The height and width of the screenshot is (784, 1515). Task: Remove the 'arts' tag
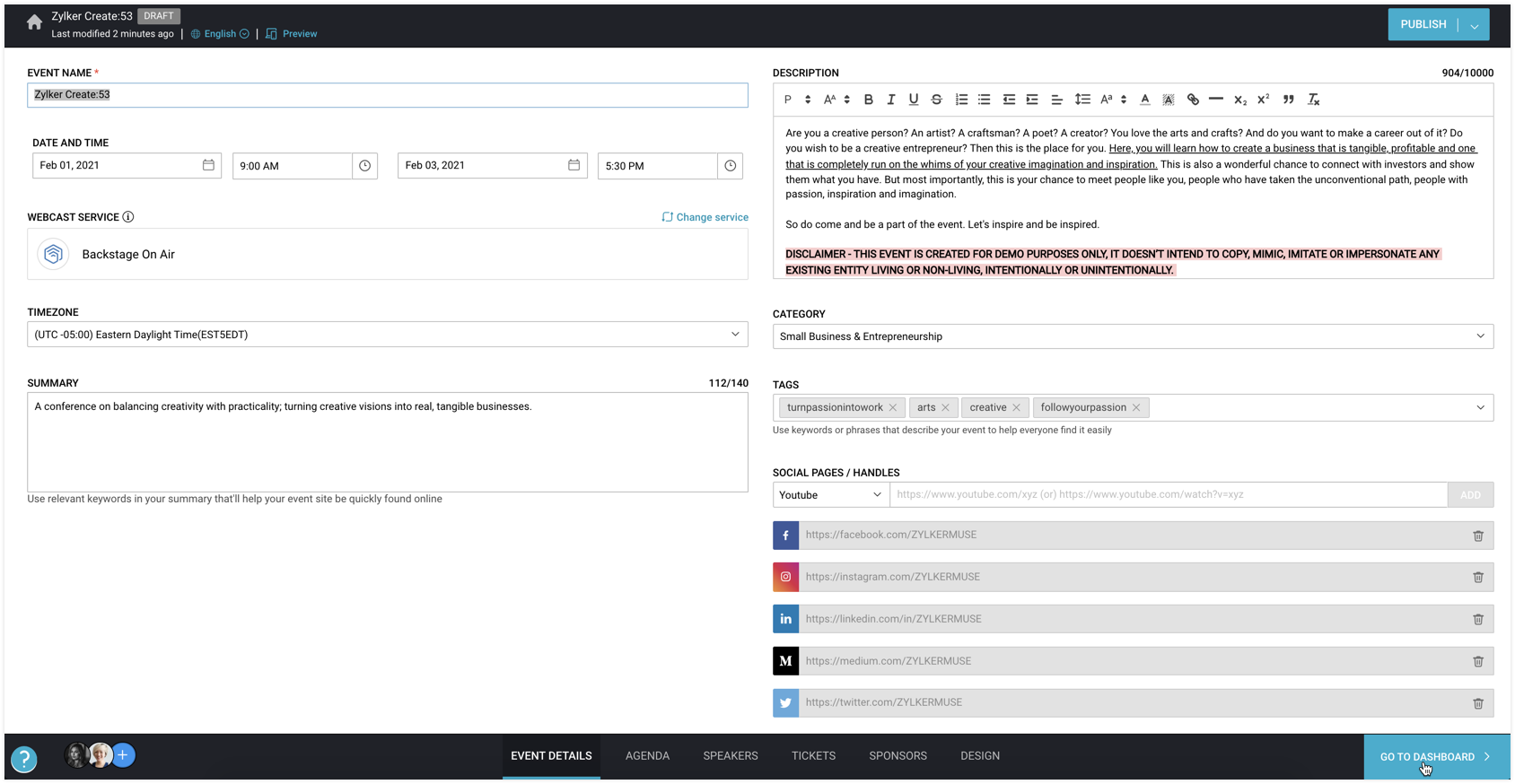pyautogui.click(x=945, y=407)
